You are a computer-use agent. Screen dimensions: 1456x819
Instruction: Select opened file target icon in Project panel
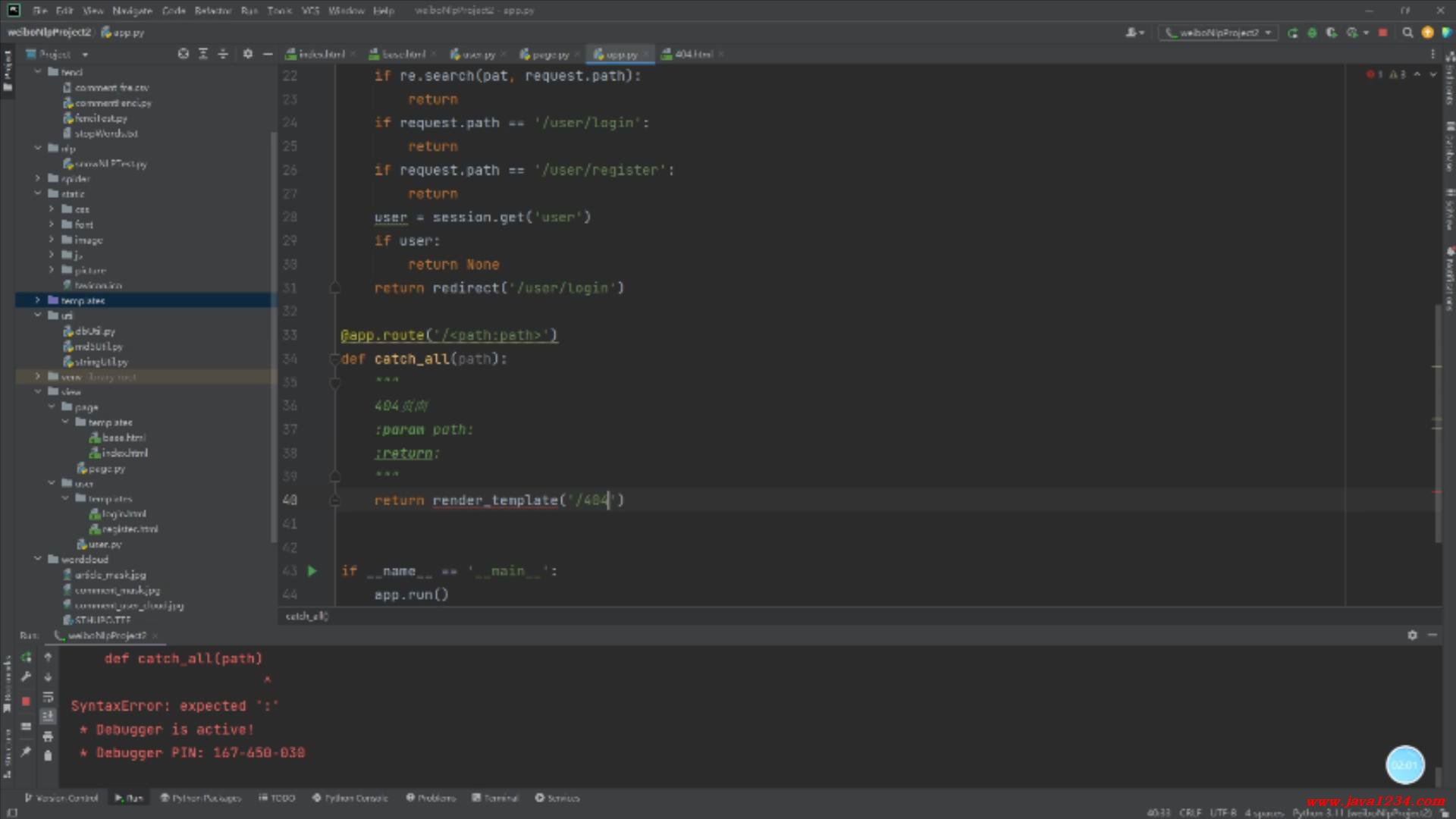tap(183, 54)
